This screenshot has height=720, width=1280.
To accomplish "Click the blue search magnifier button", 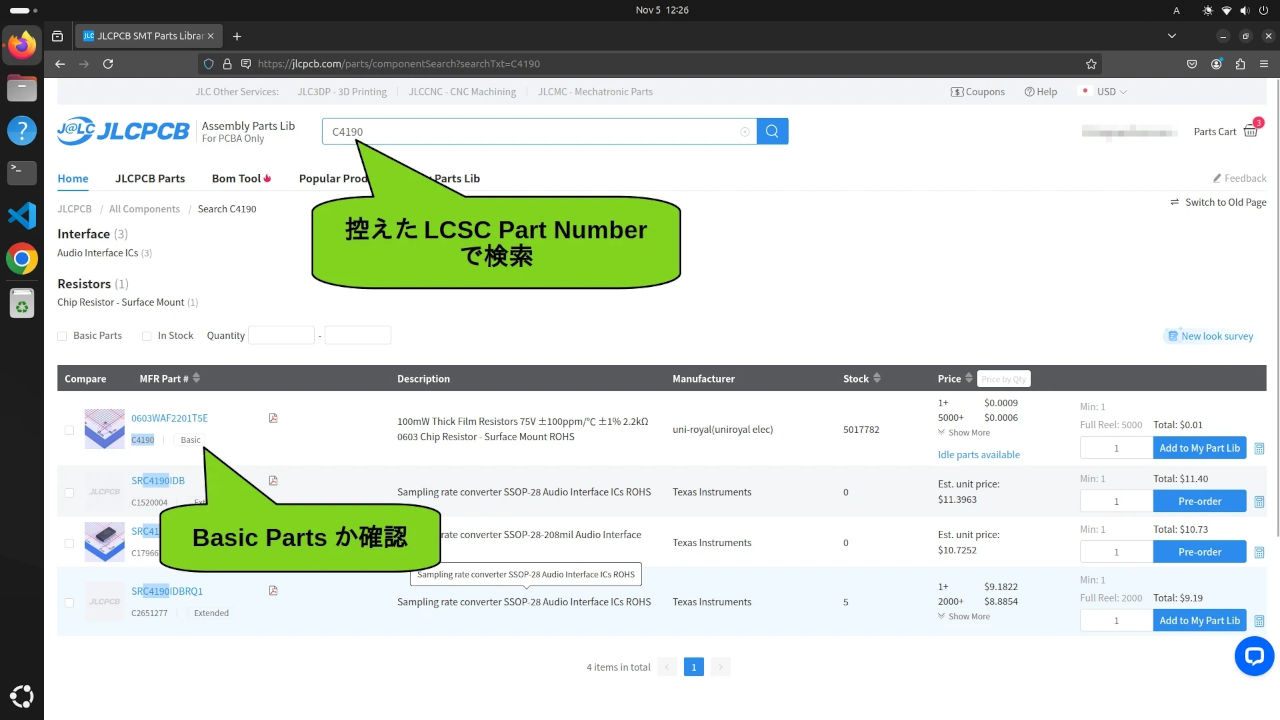I will tap(772, 131).
